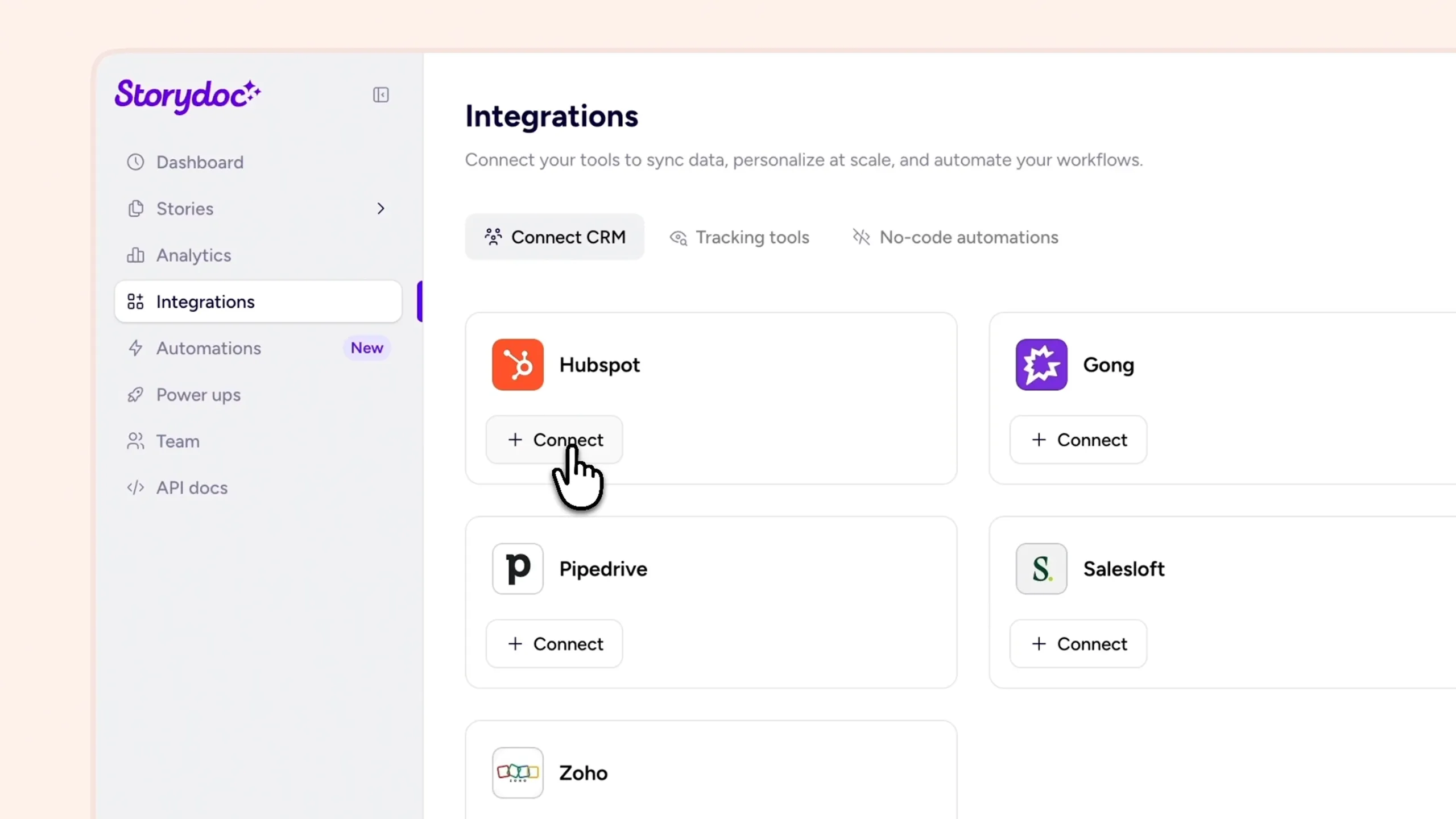This screenshot has width=1456, height=819.
Task: Open API docs
Action: point(258,488)
